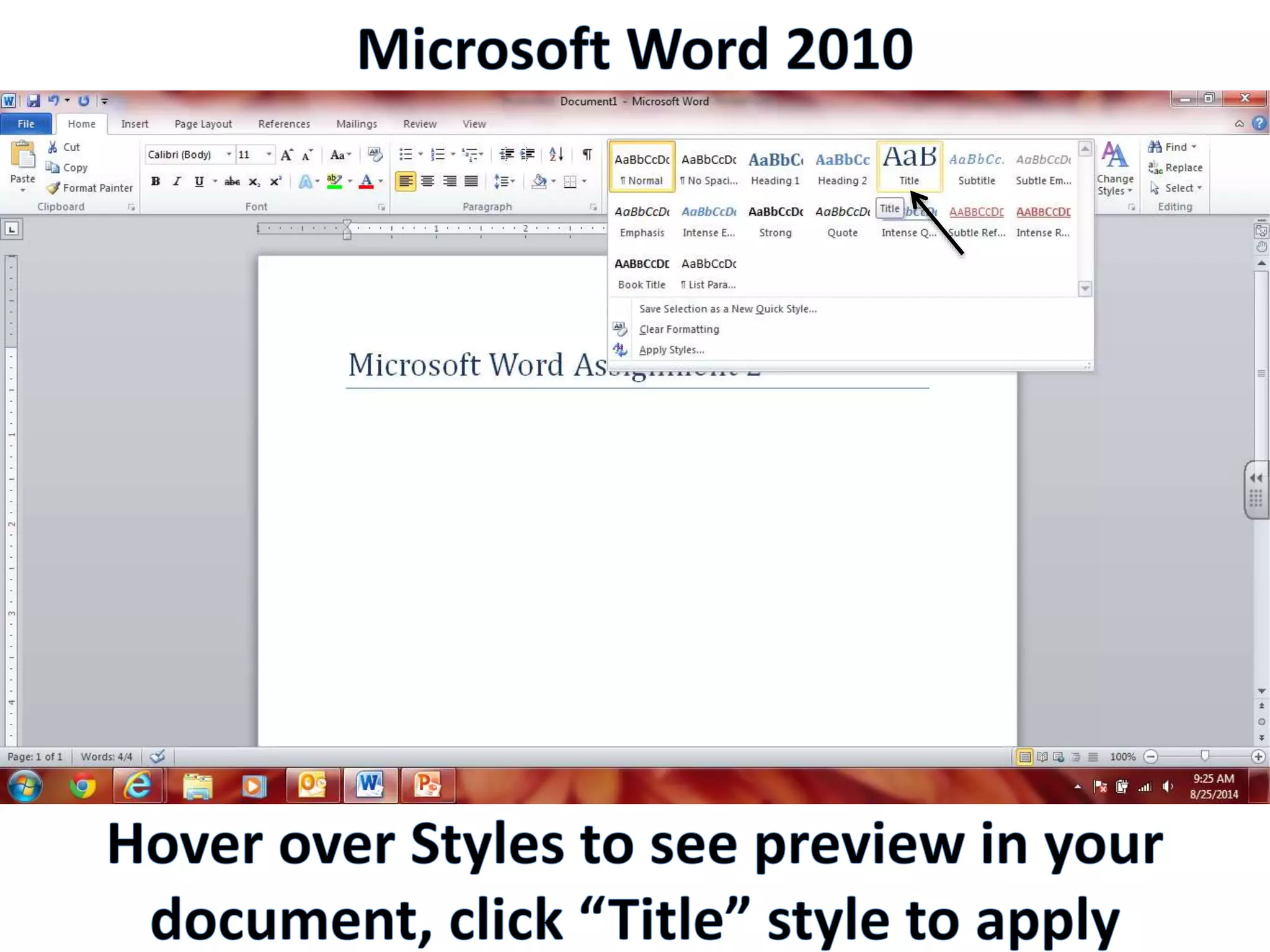This screenshot has height=952, width=1270.
Task: Click the Paste clipboard icon
Action: click(23, 156)
